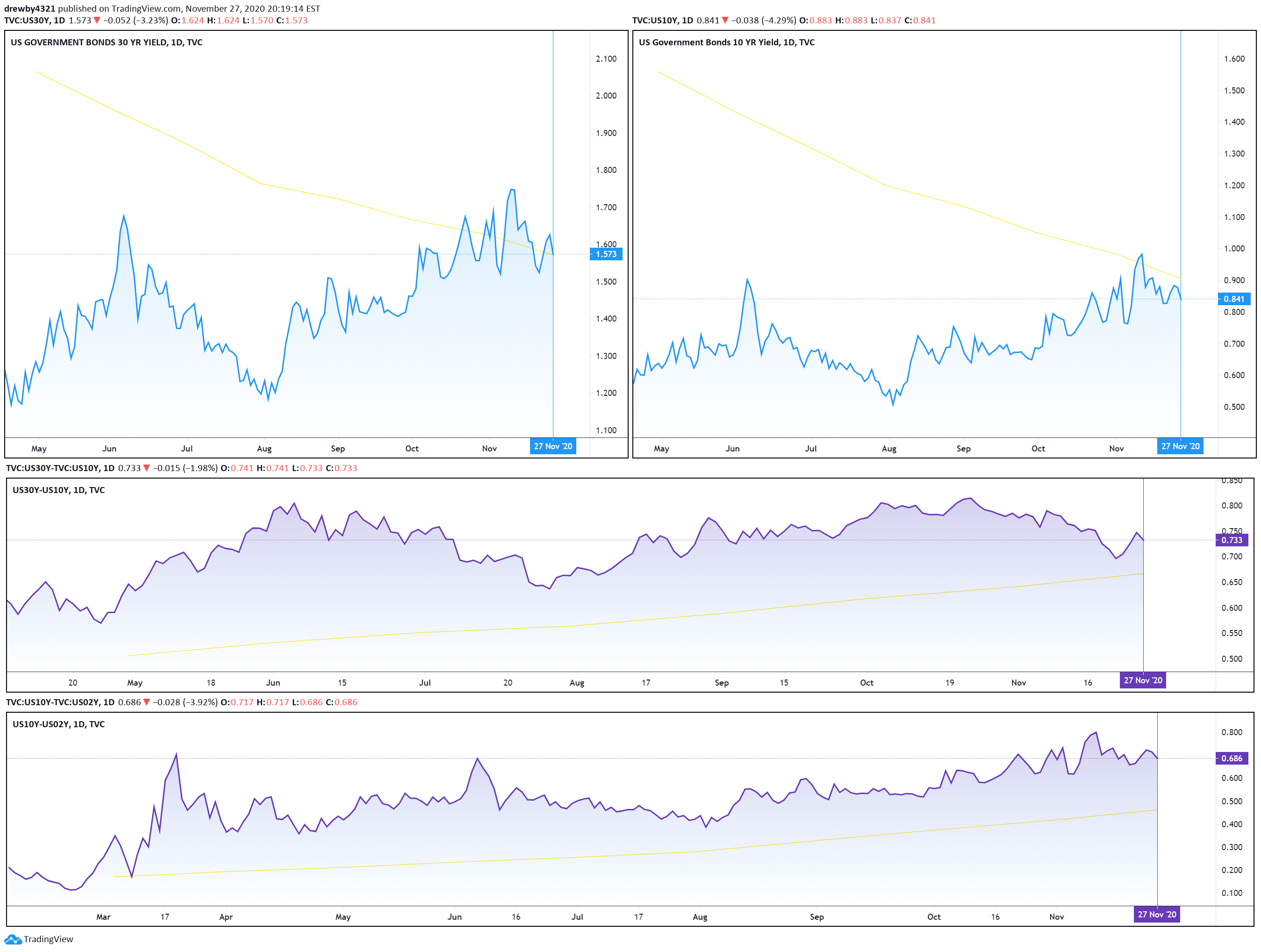This screenshot has width=1261, height=952.
Task: Click the −0.052 (−3.23%) change value in header
Action: click(136, 21)
